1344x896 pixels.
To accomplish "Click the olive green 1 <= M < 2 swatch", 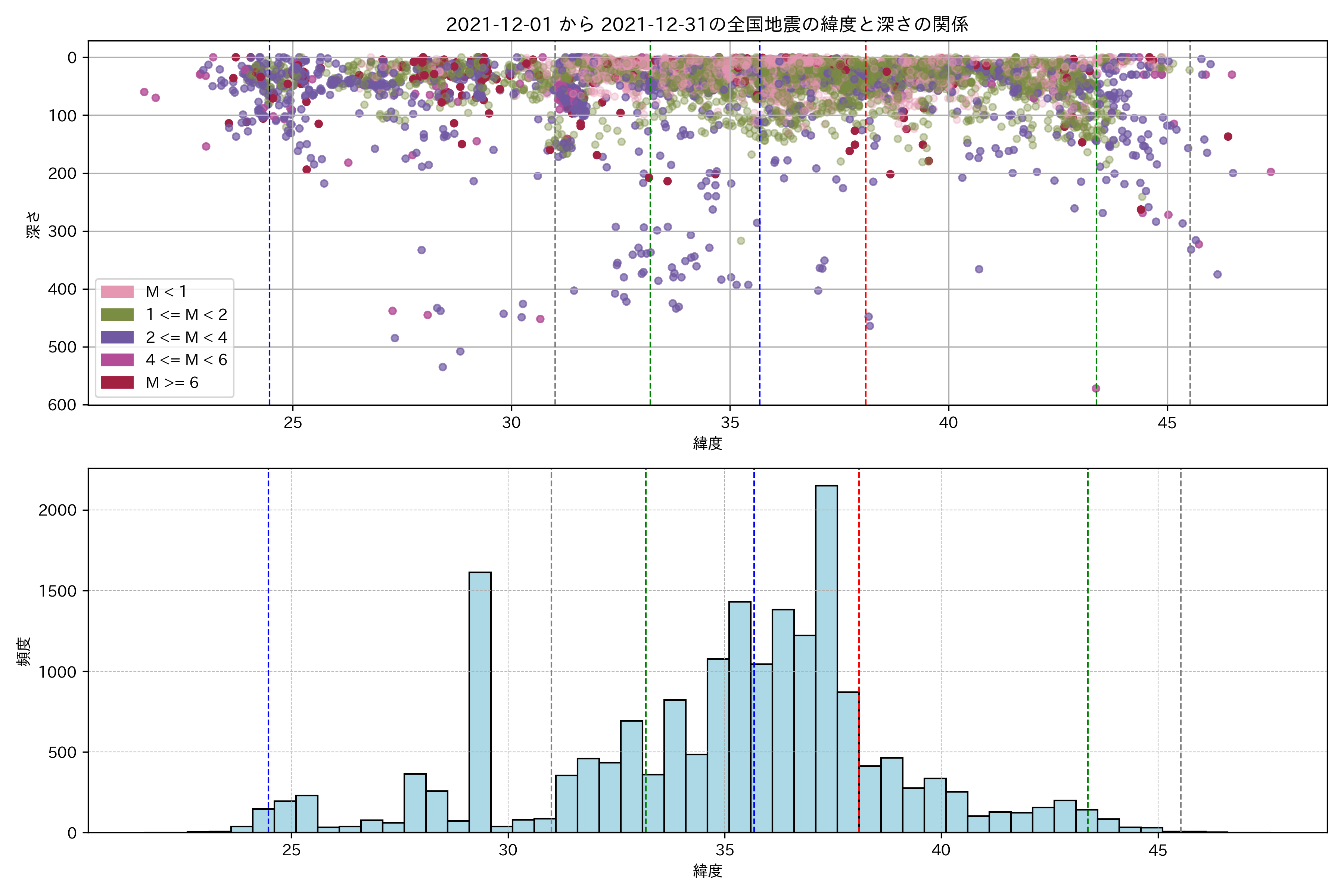I will coord(117,314).
